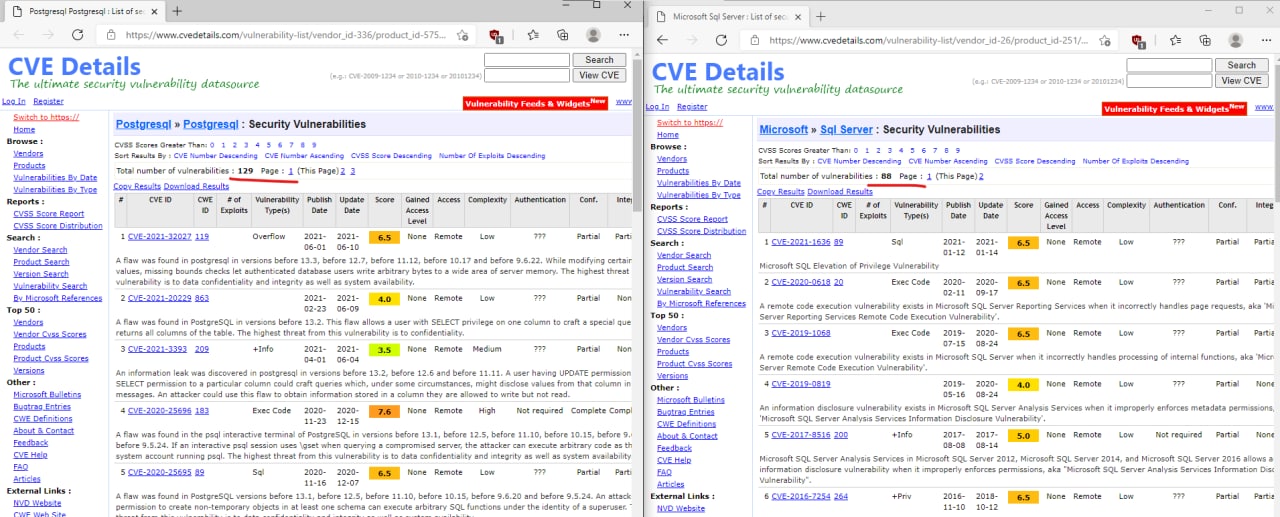
Task: Go to page 3 of PostgreSQL vulnerabilities
Action: point(352,171)
